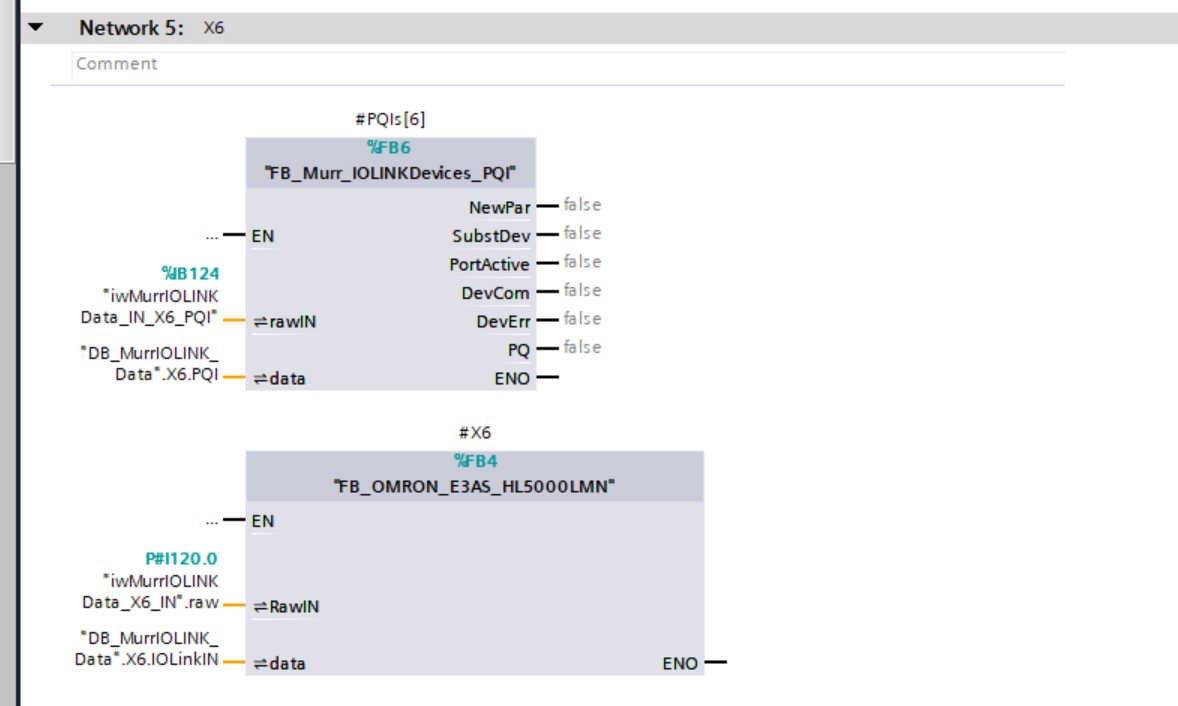Click into the network Comment field
The image size is (1178, 706).
click(568, 65)
